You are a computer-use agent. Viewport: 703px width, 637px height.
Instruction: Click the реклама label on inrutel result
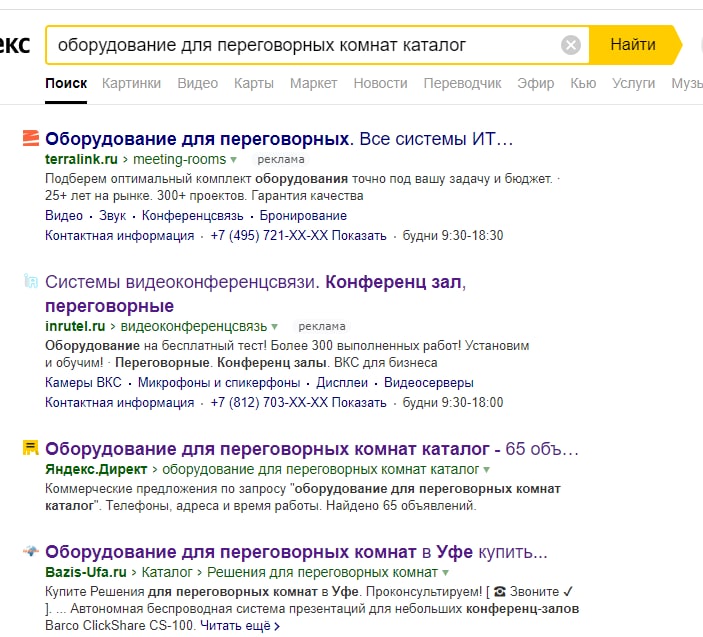pyautogui.click(x=322, y=326)
